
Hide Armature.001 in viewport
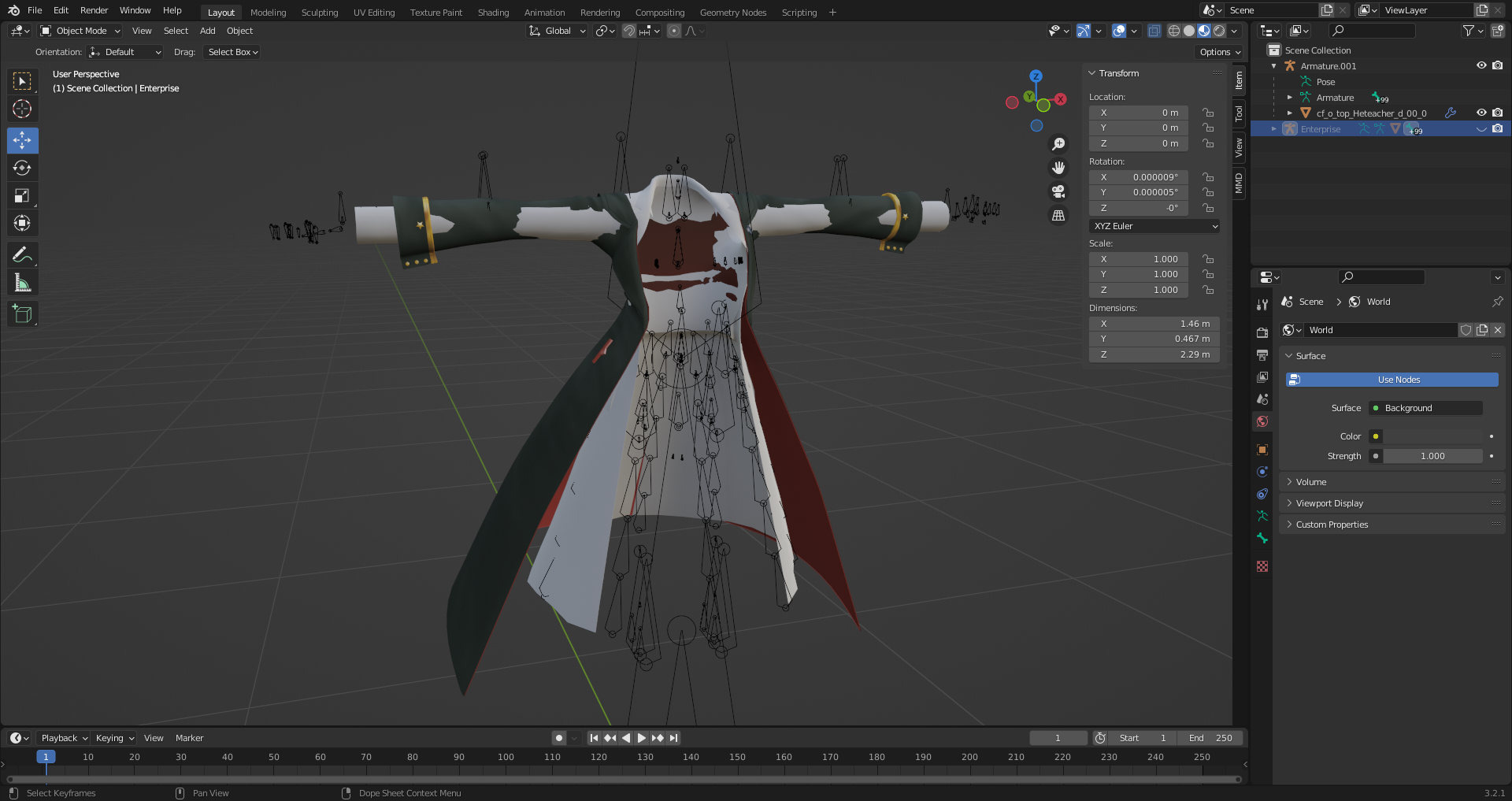pyautogui.click(x=1481, y=66)
